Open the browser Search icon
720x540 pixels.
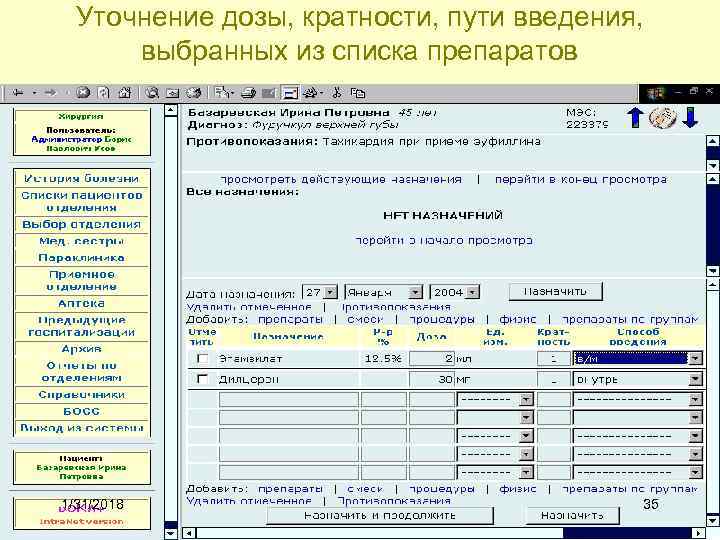(x=152, y=93)
